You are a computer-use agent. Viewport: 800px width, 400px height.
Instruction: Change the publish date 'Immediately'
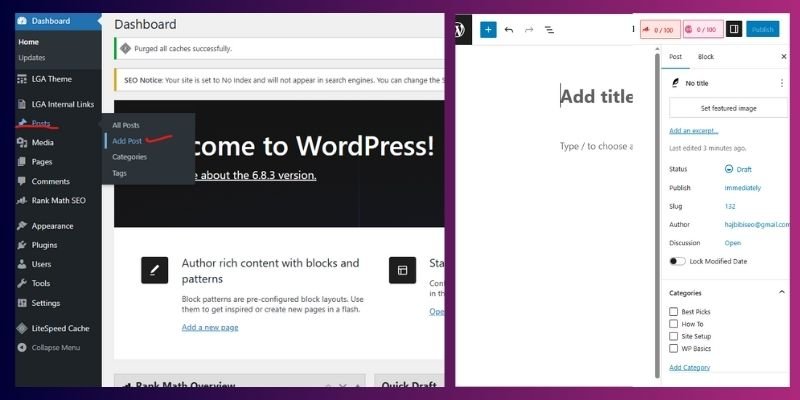click(x=742, y=188)
